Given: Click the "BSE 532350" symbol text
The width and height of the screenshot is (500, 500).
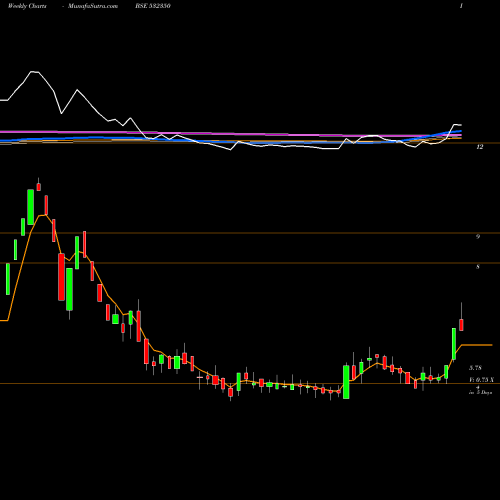Looking at the screenshot, I should (x=153, y=6).
